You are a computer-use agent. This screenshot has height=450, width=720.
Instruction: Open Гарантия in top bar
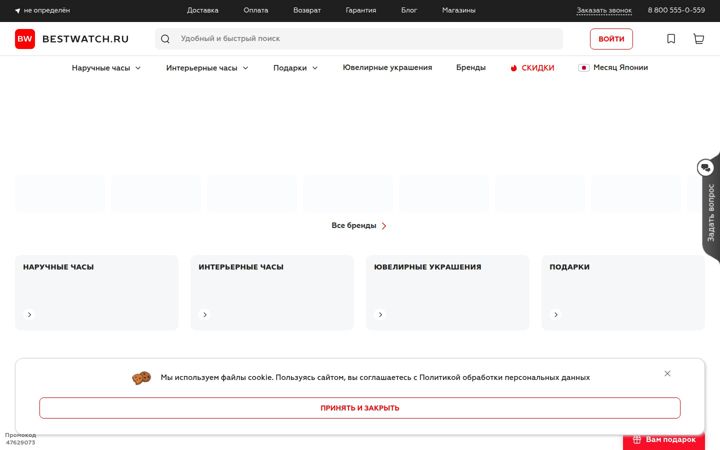tap(360, 10)
